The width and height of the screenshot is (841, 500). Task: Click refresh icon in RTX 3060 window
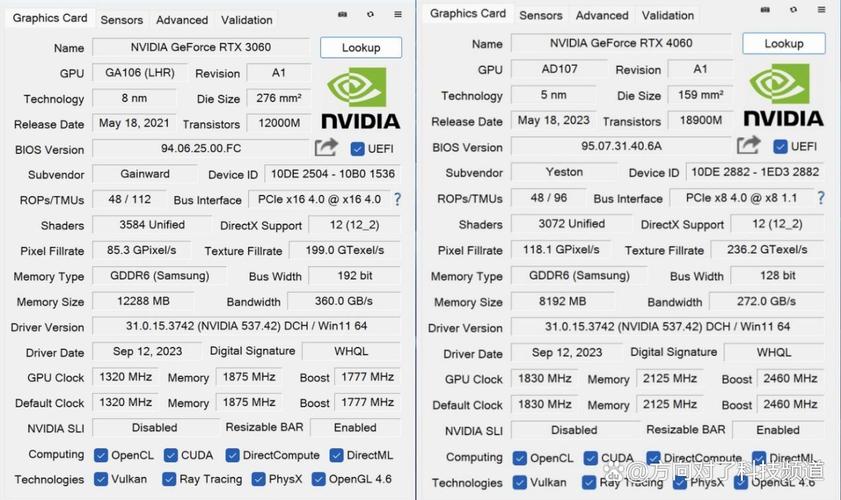370,15
